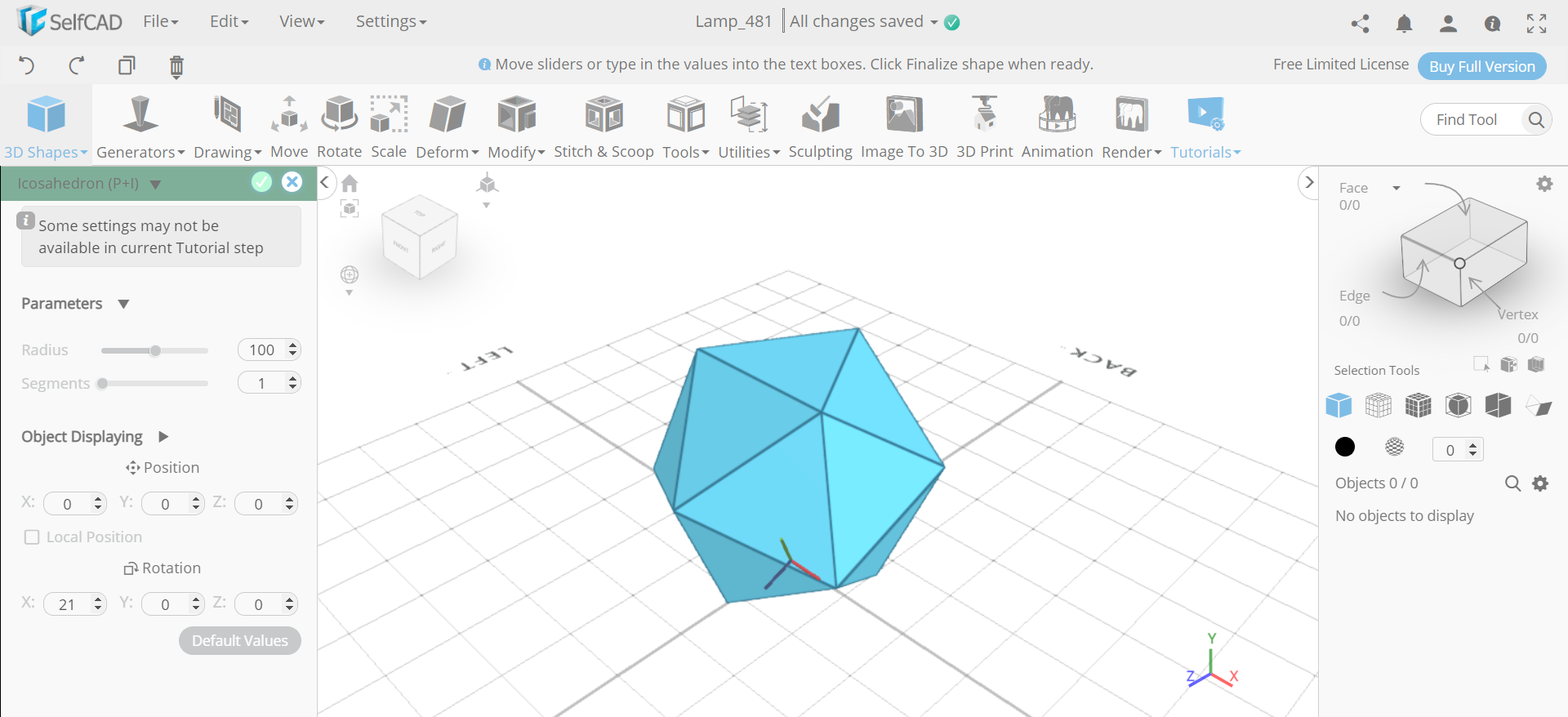Open the Render dropdown
Screen dimensions: 1568x717
tap(1131, 127)
